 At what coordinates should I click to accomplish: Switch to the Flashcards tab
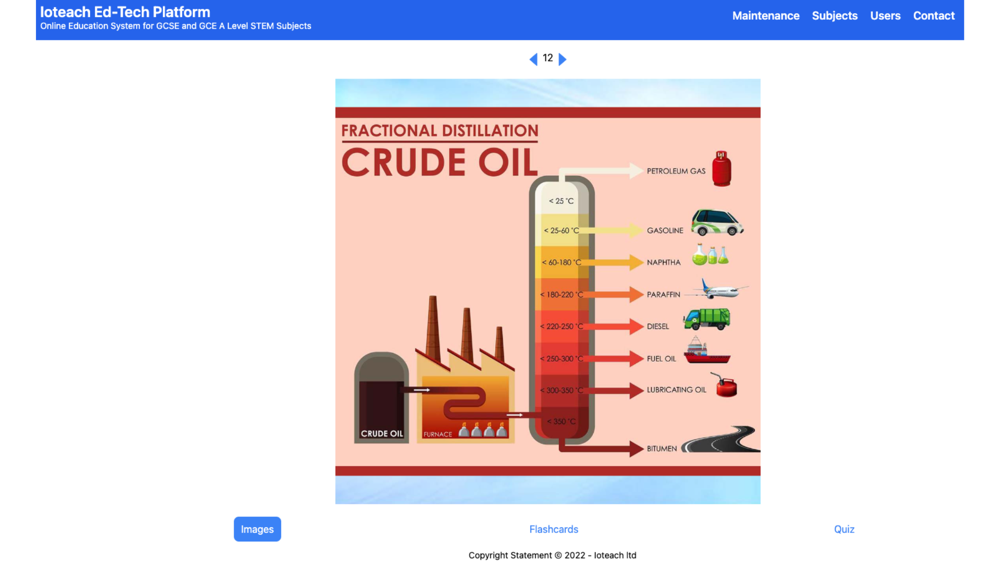[554, 529]
